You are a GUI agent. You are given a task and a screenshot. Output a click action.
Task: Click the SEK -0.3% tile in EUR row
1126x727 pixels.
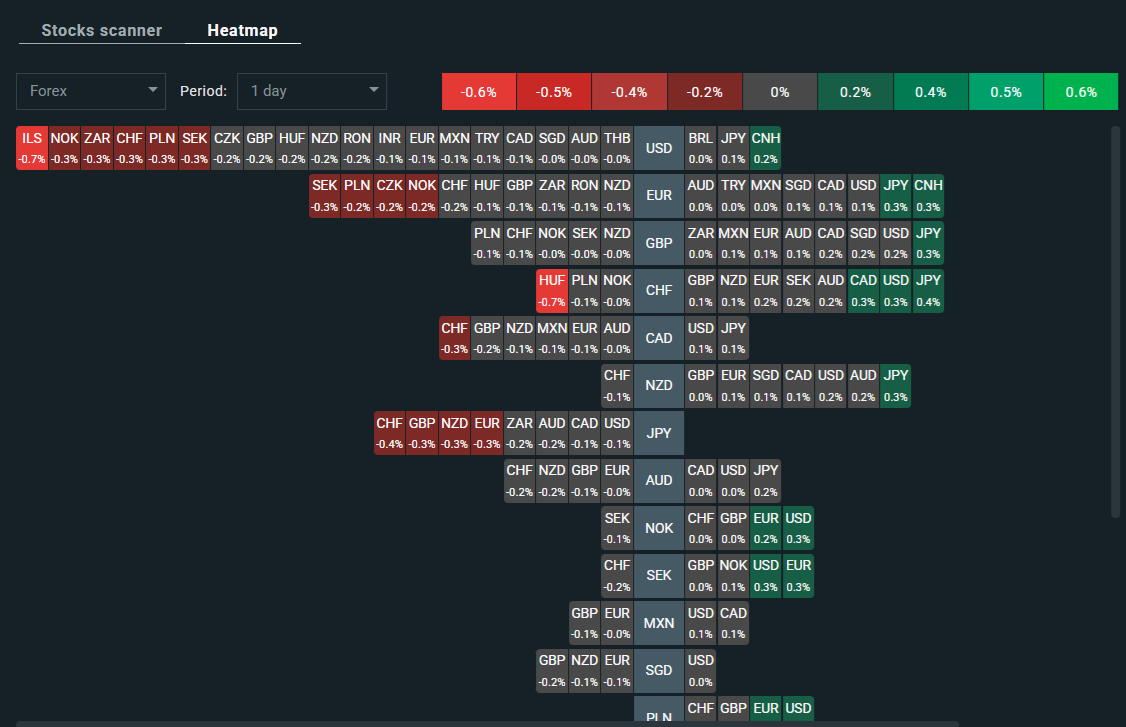pos(325,195)
